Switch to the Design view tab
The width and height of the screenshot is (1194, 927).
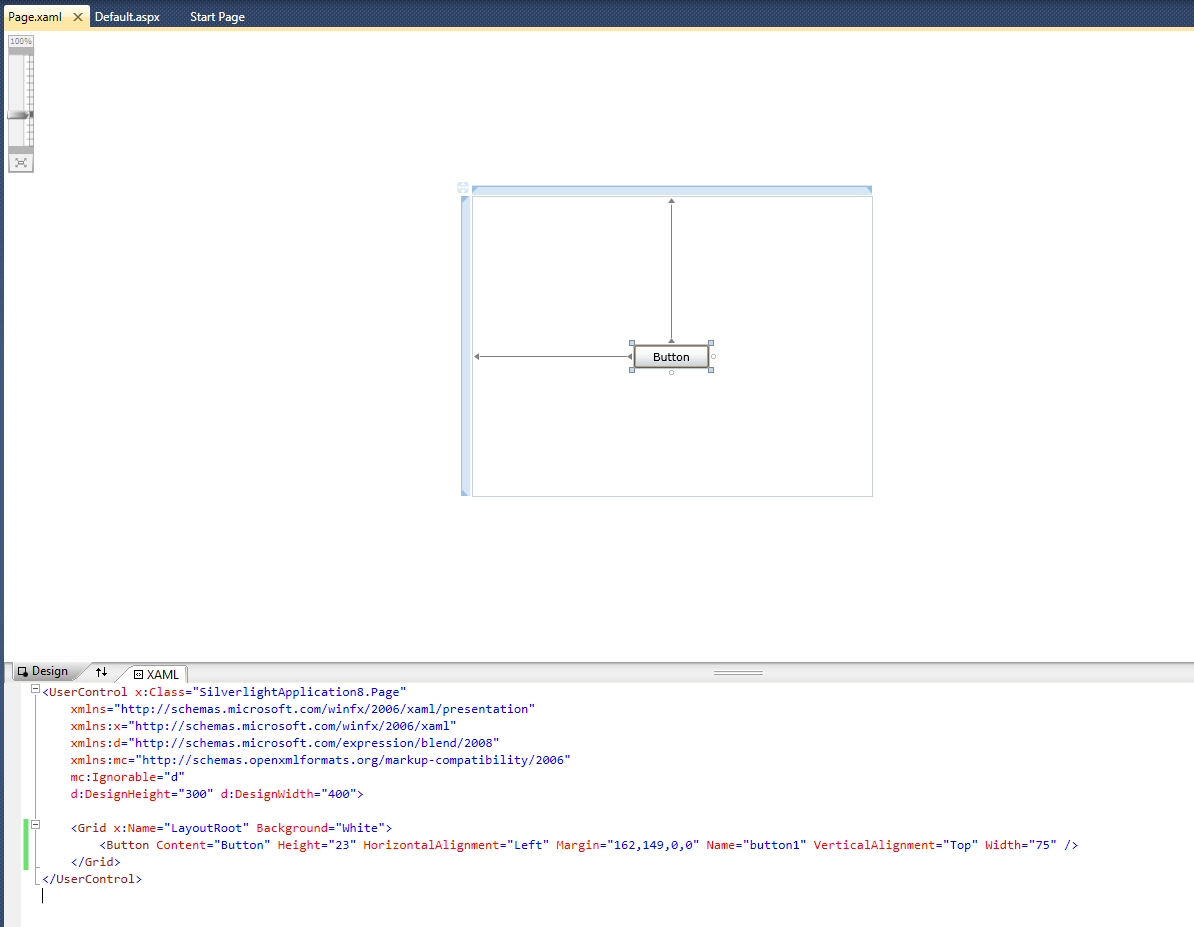click(42, 672)
